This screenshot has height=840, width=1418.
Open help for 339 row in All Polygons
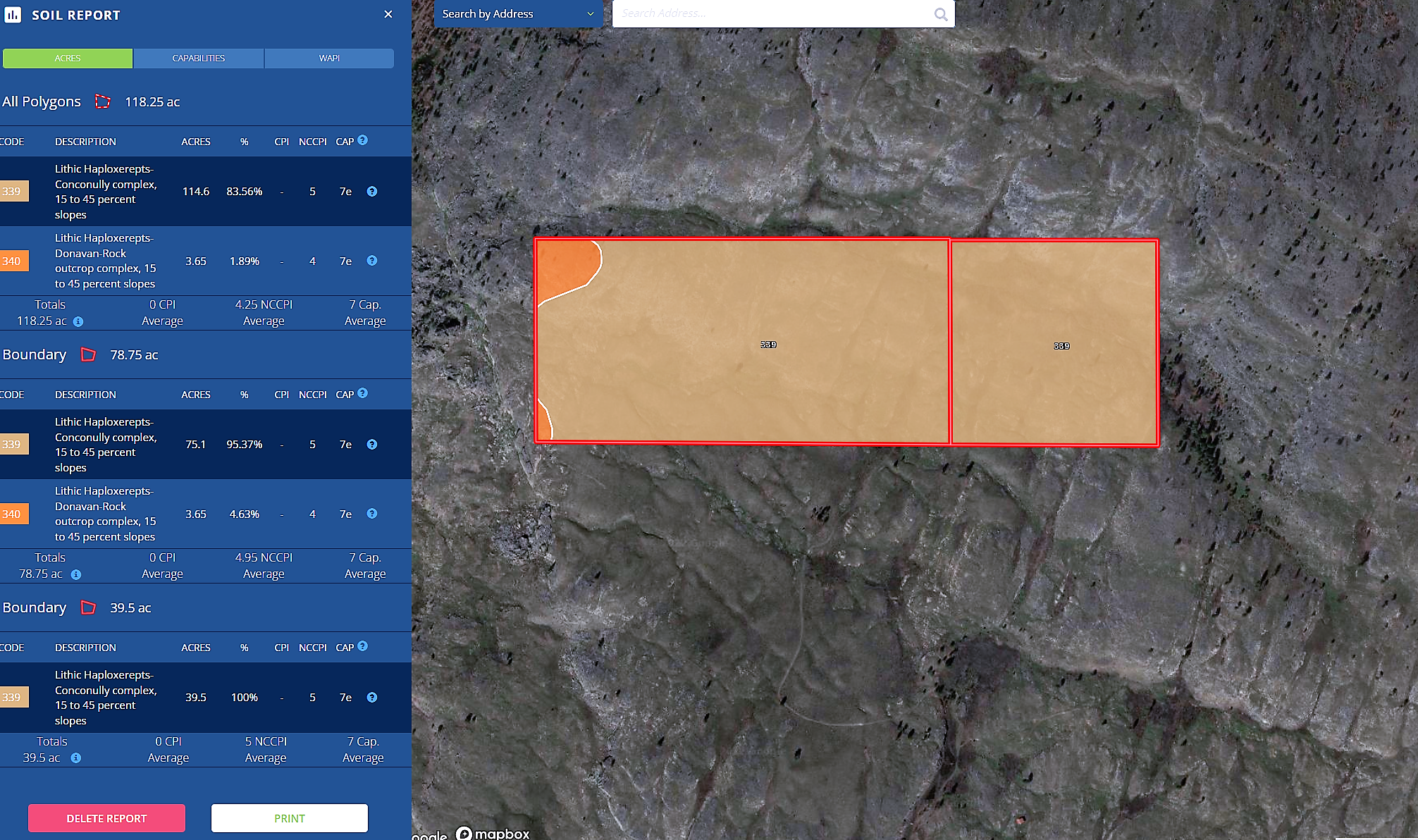coord(372,192)
